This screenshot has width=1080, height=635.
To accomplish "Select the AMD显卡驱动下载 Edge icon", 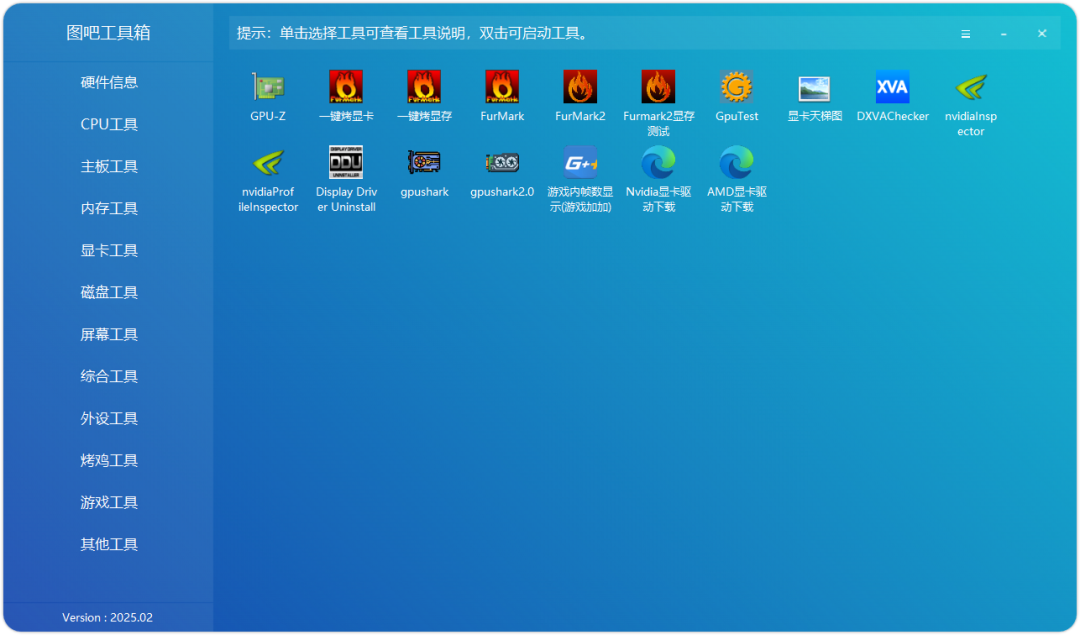I will (736, 163).
